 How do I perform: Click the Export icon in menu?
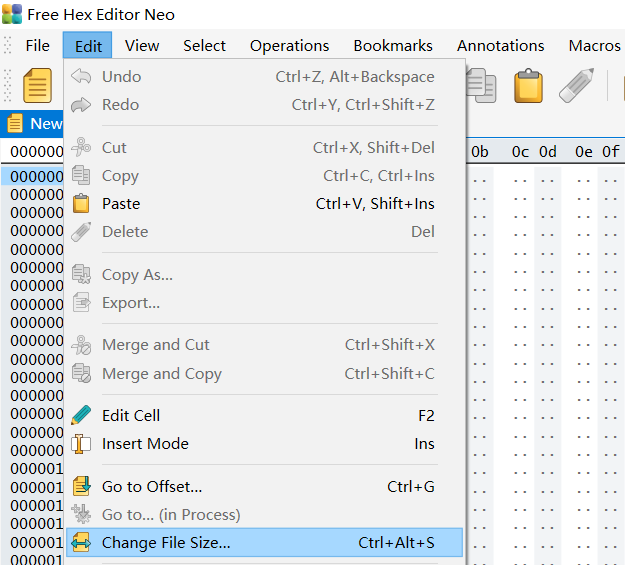coord(81,303)
